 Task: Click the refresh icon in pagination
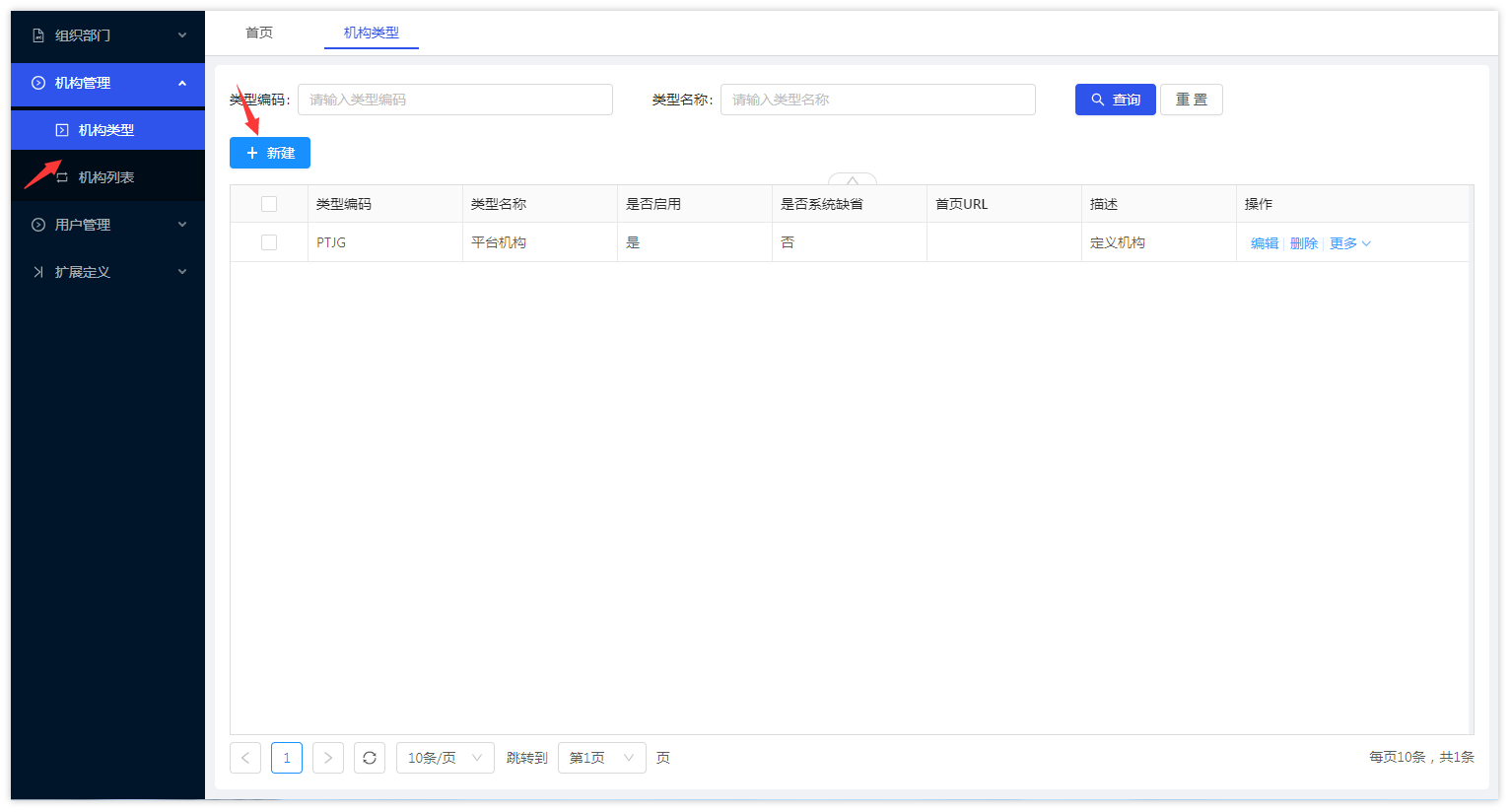[370, 758]
